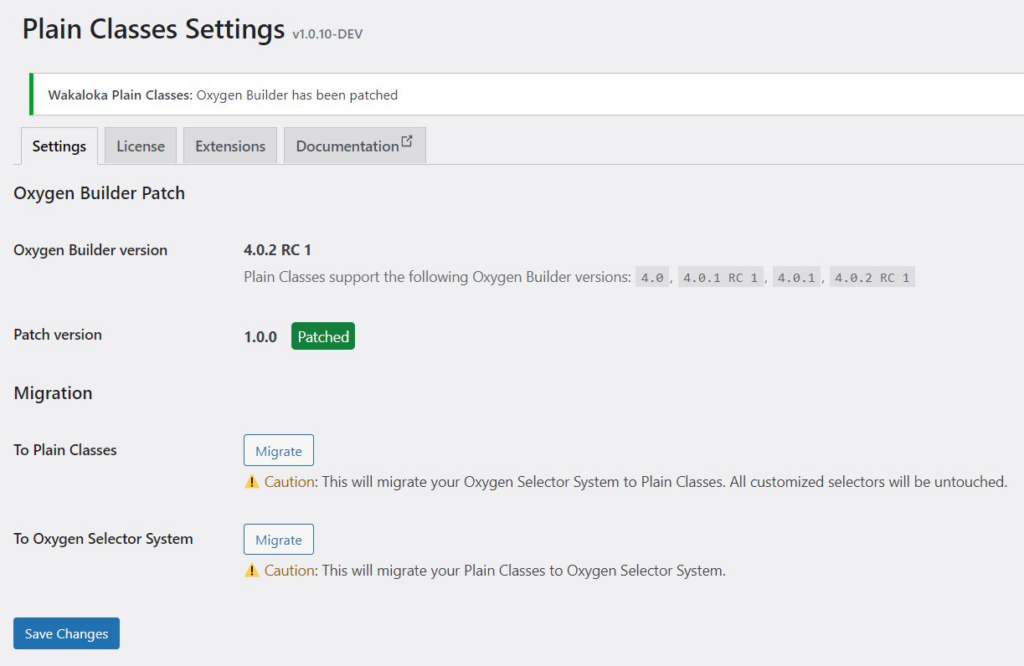This screenshot has height=666, width=1024.
Task: Click the 'To Plain Classes' label
Action: (65, 450)
